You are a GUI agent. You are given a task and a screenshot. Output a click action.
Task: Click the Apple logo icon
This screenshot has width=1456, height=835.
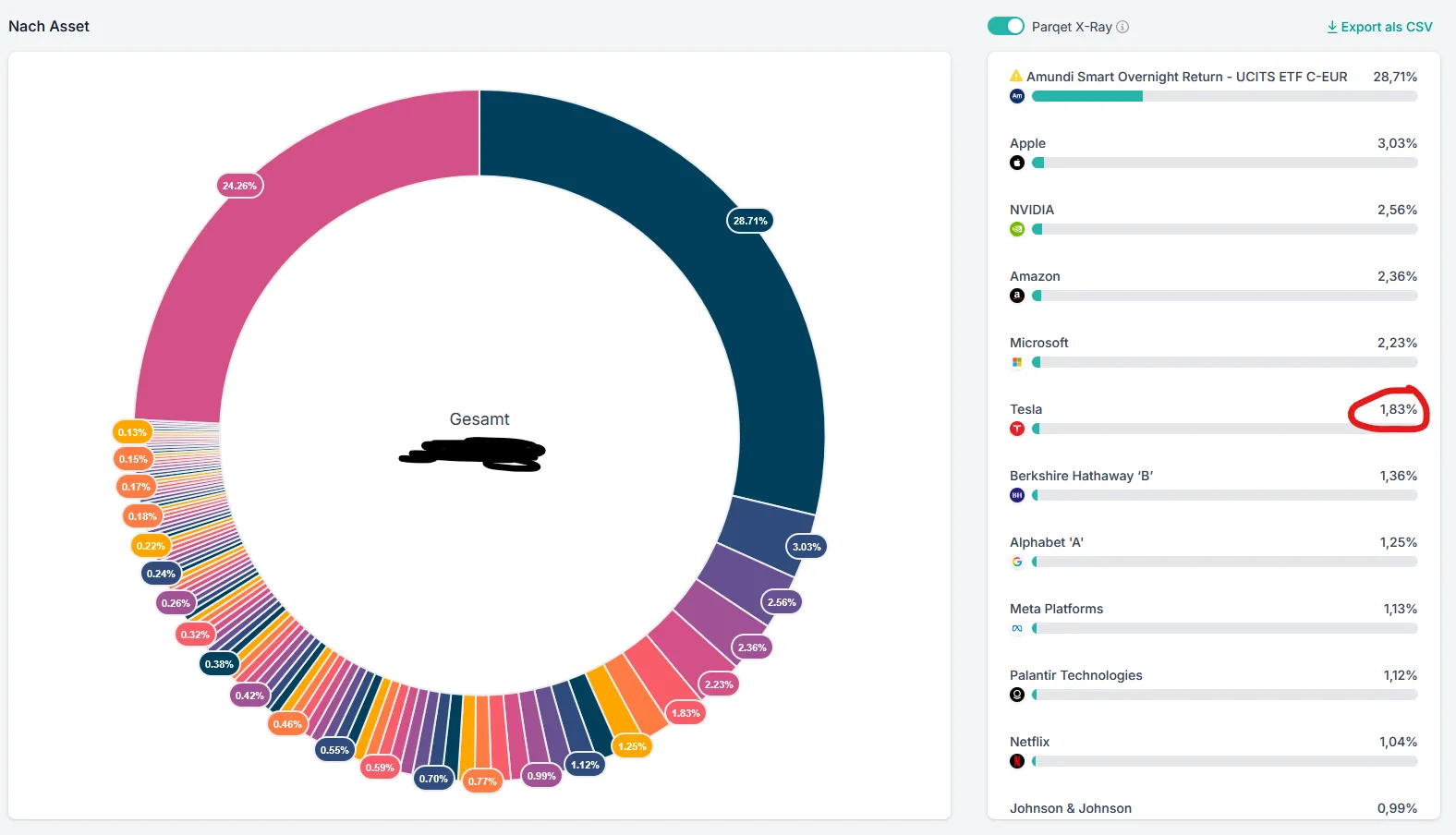(1017, 163)
